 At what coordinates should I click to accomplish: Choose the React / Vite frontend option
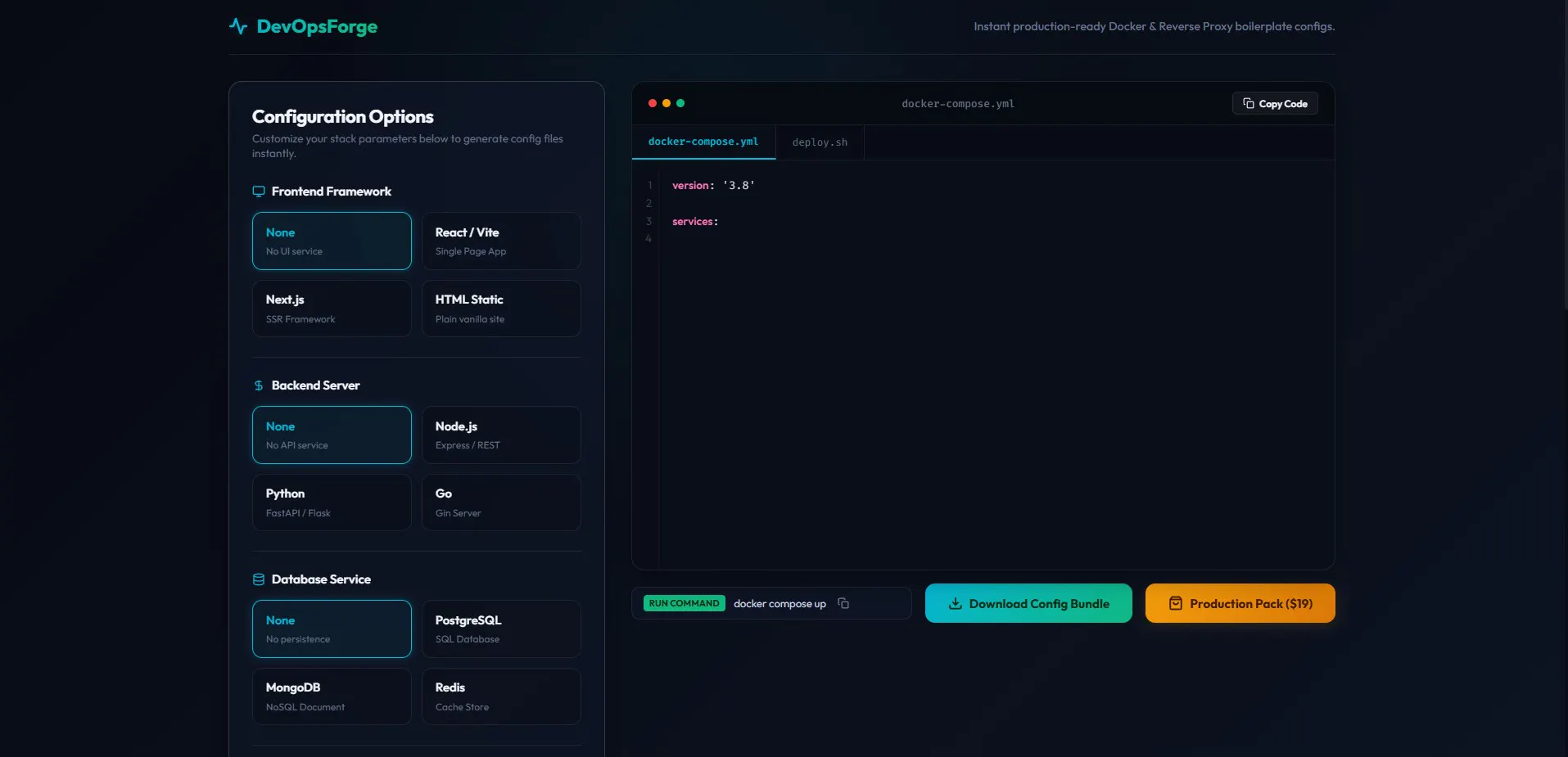pos(501,241)
